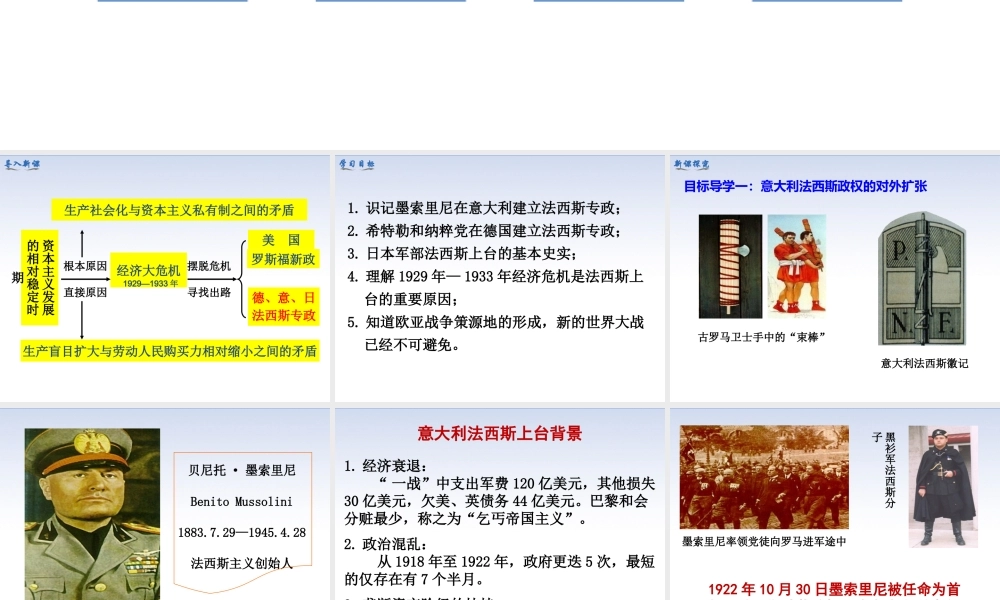1000x600 pixels.
Task: Click the Blackshirt soldier photo
Action: point(943,486)
